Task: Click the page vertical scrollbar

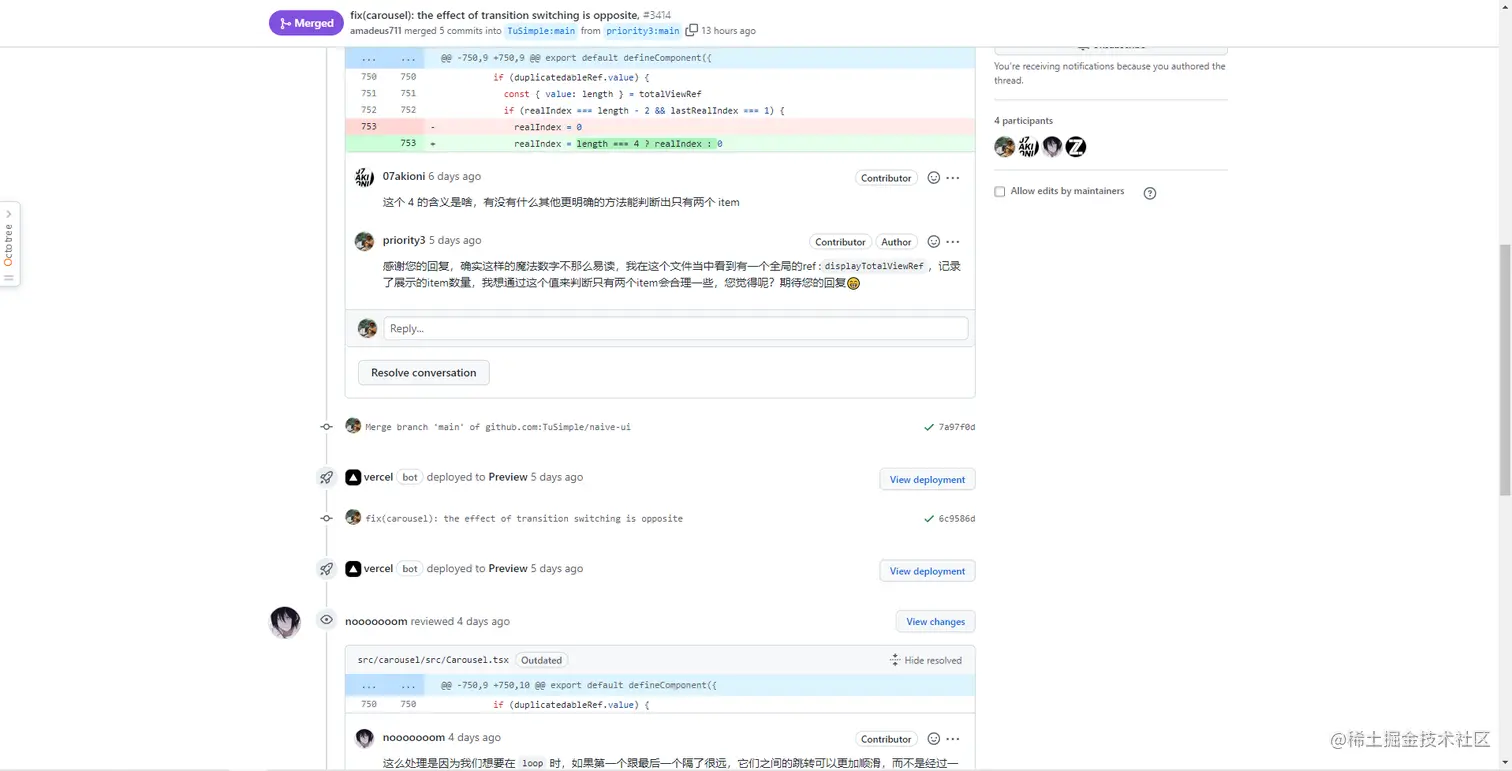Action: [x=1505, y=370]
